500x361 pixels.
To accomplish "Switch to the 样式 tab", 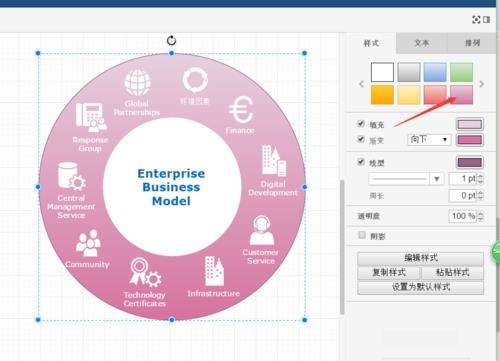I will 371,43.
